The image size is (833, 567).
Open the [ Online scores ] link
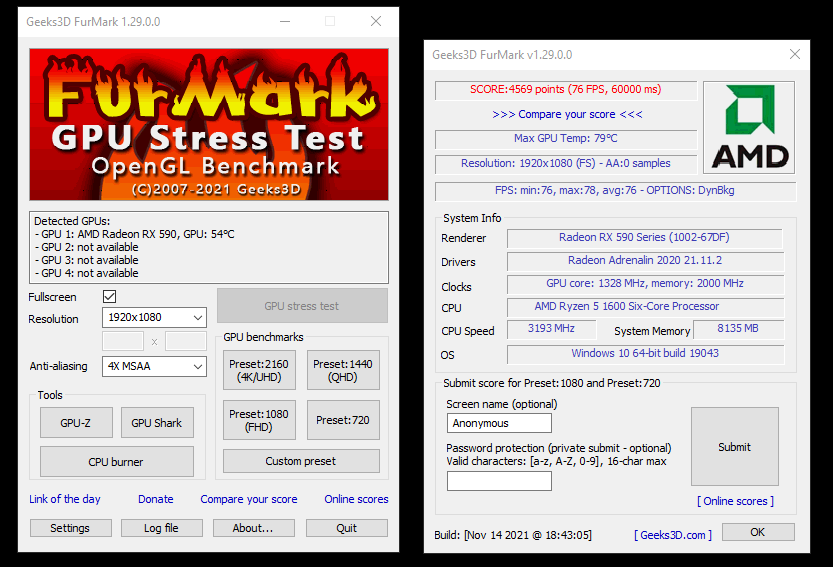click(735, 501)
